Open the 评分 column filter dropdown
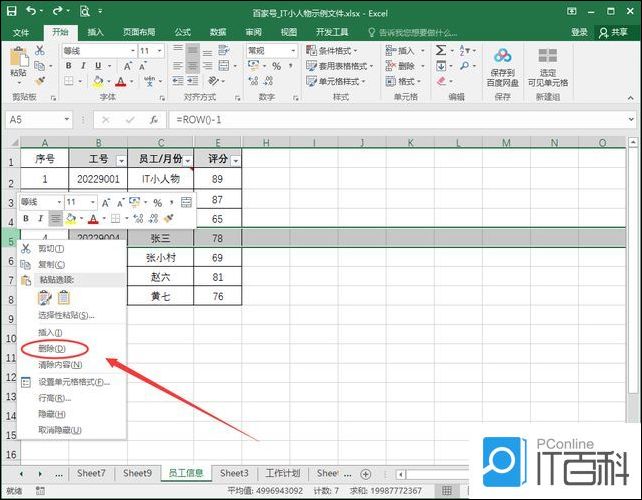This screenshot has width=642, height=500. (x=235, y=160)
